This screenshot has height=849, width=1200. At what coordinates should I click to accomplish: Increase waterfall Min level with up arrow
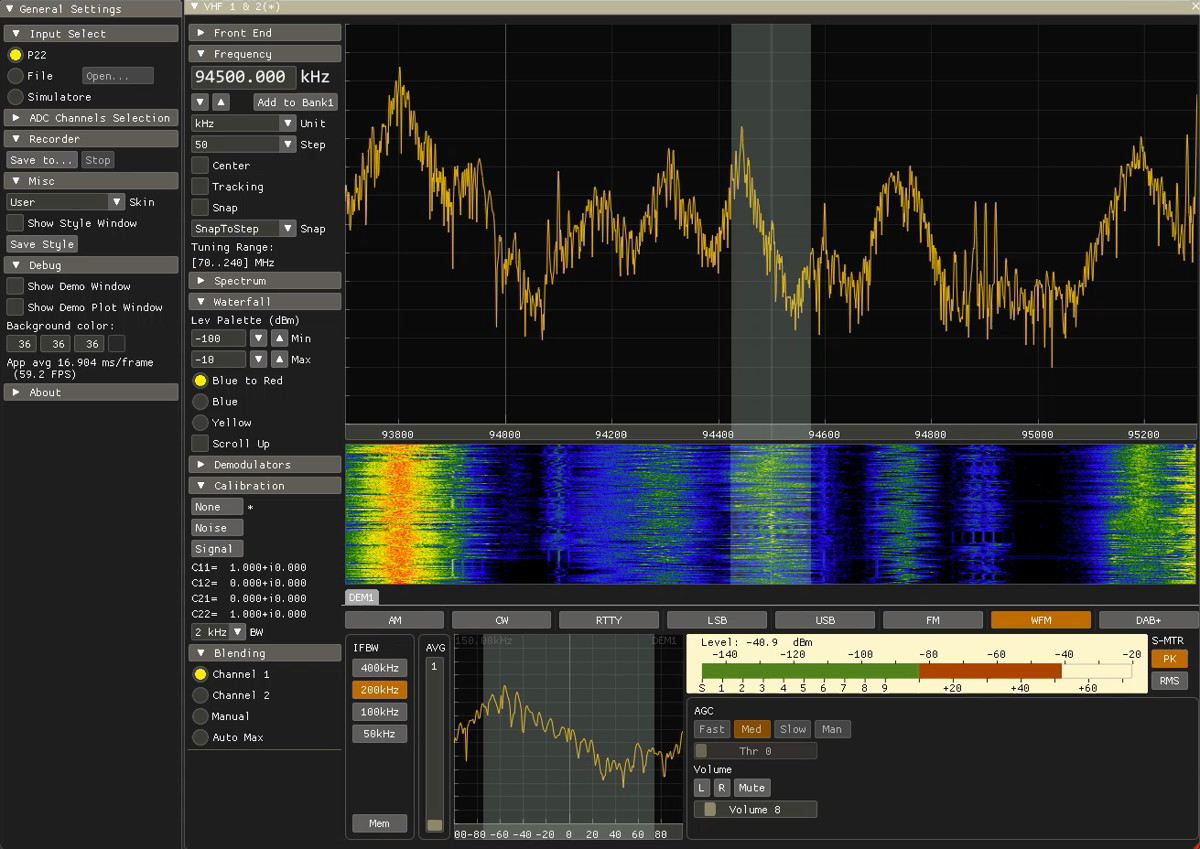[x=279, y=339]
